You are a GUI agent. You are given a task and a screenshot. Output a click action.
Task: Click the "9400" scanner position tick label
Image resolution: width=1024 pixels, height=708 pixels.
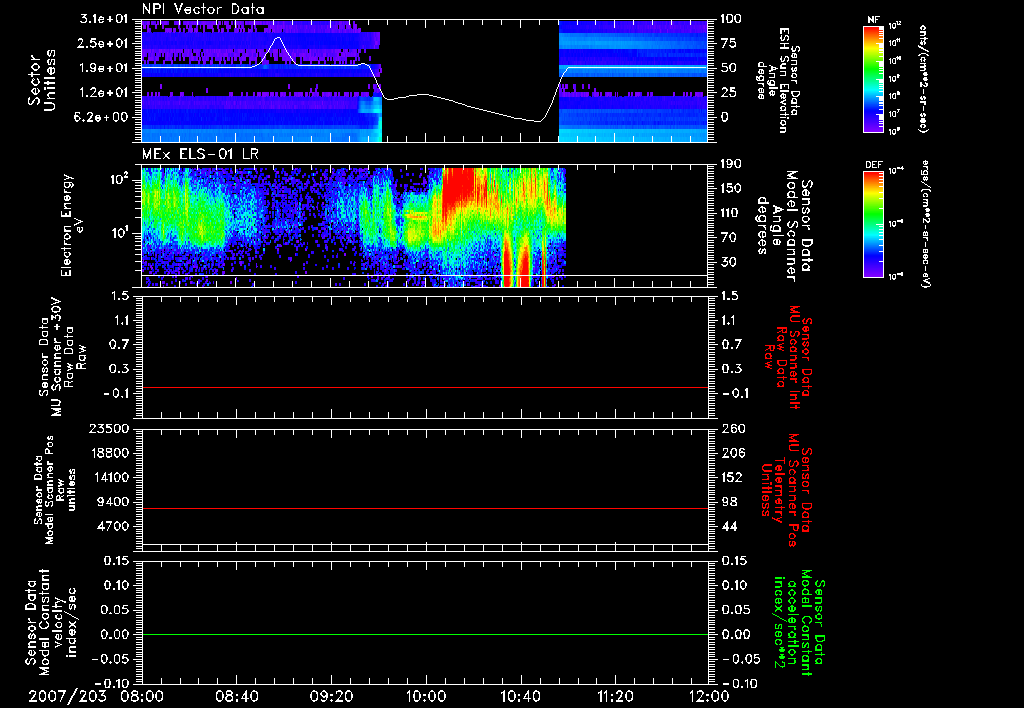pyautogui.click(x=112, y=502)
